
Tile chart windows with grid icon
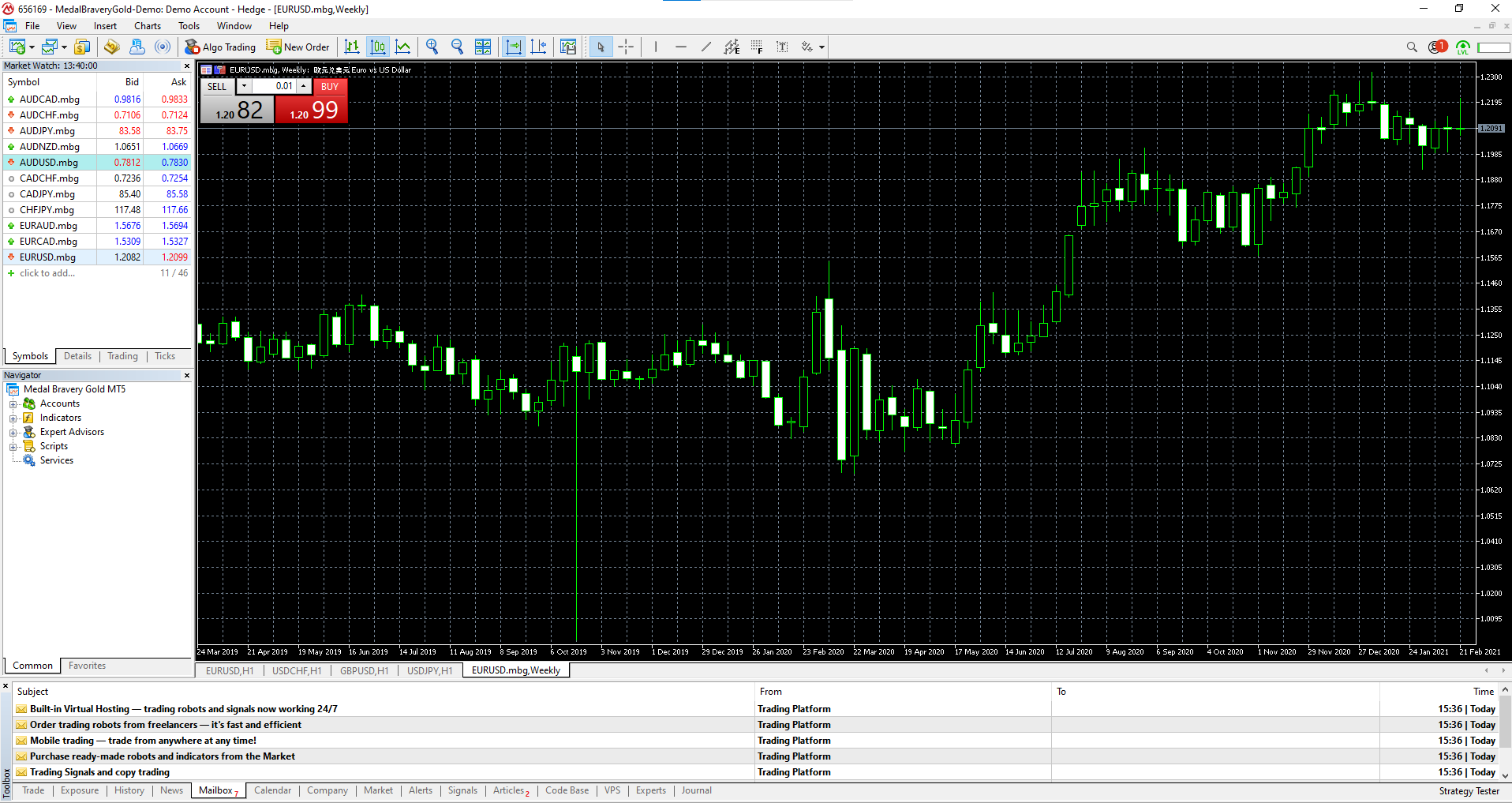click(x=483, y=47)
